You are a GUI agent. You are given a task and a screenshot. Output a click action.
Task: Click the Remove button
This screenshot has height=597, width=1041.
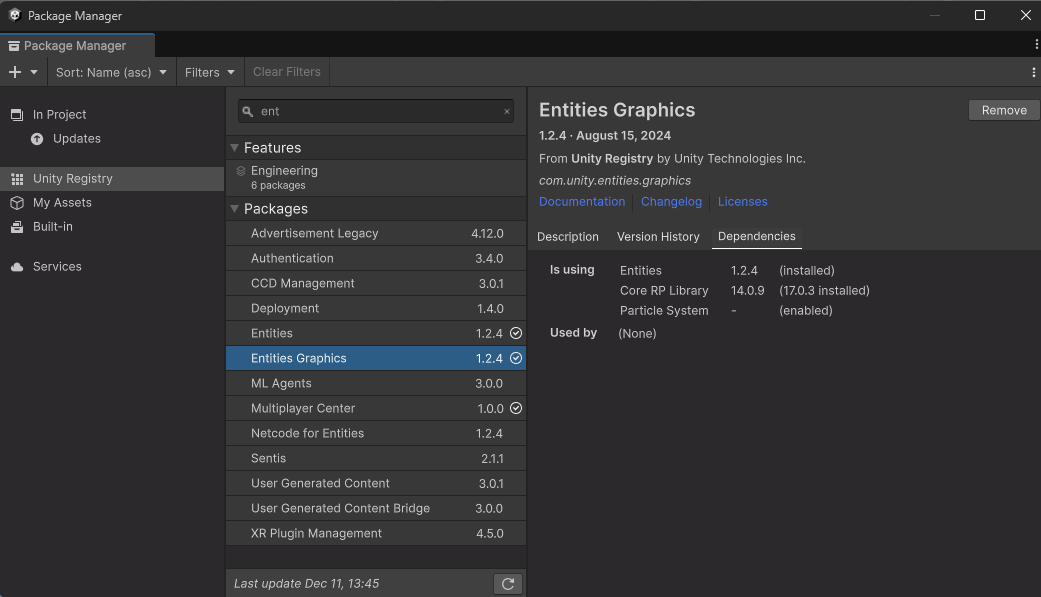1003,110
